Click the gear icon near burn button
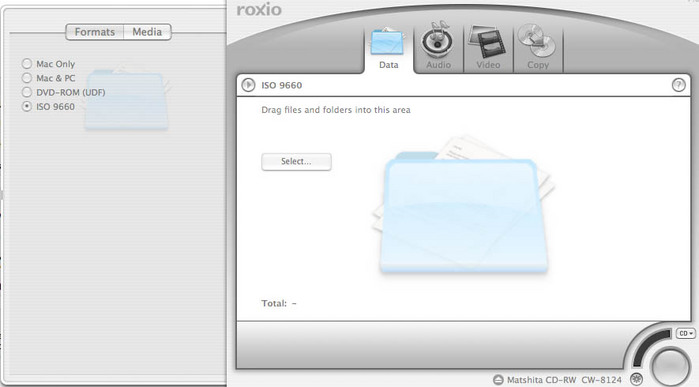 (637, 379)
